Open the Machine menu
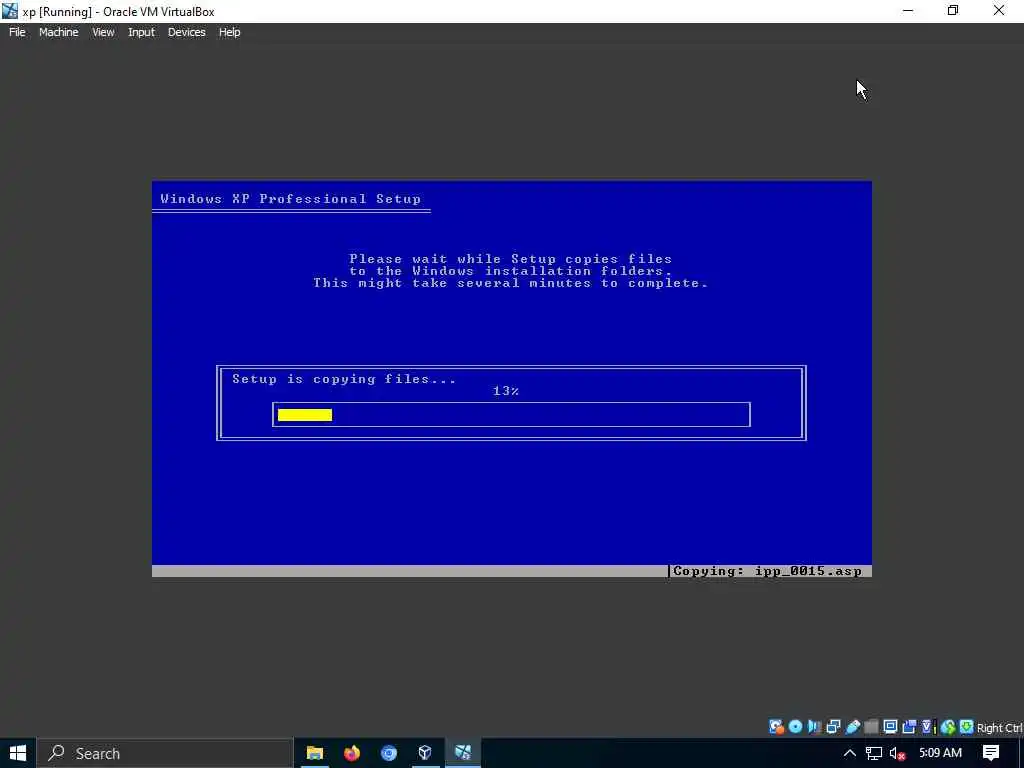 [x=58, y=32]
